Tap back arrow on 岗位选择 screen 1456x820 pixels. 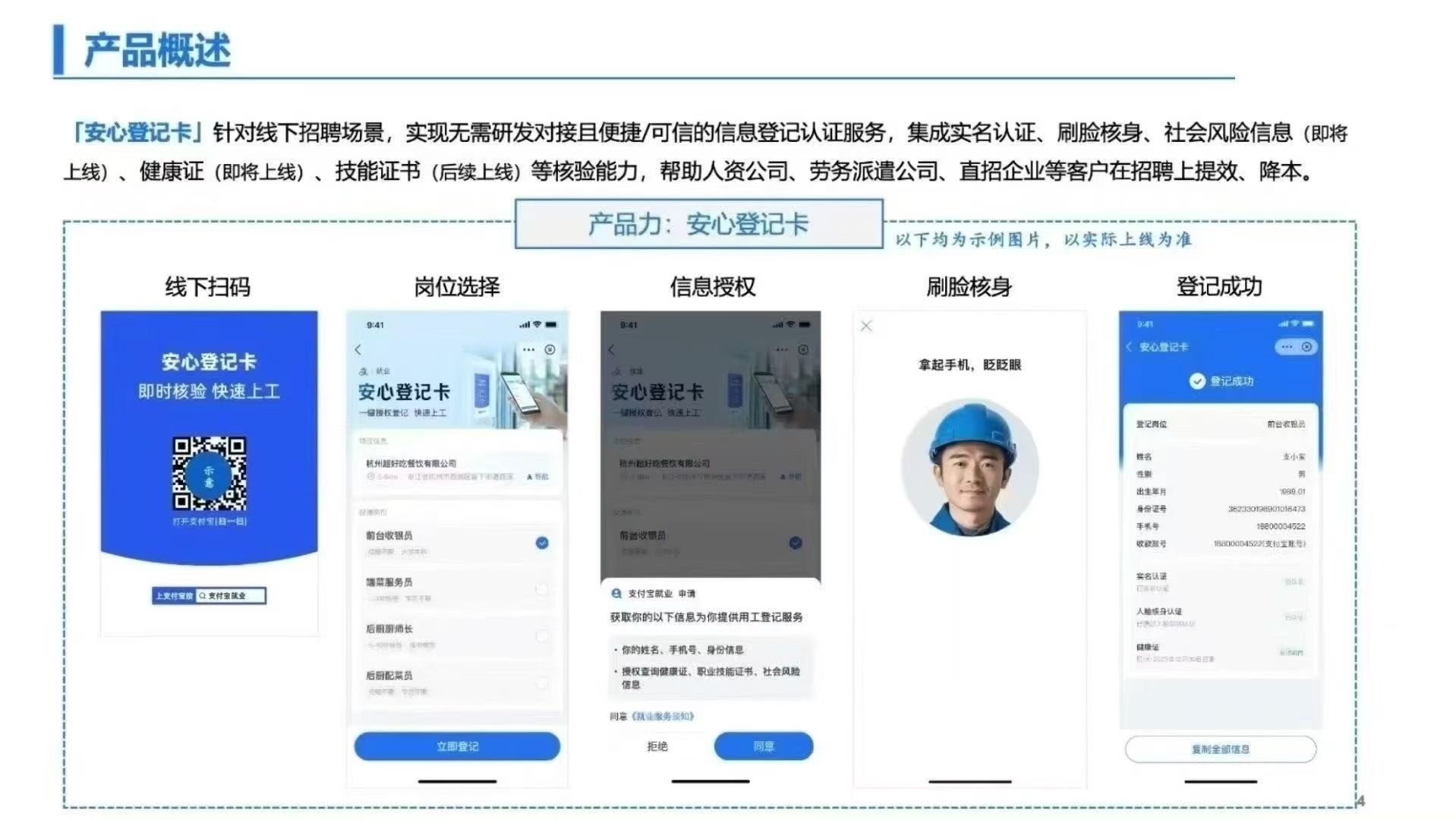[358, 349]
